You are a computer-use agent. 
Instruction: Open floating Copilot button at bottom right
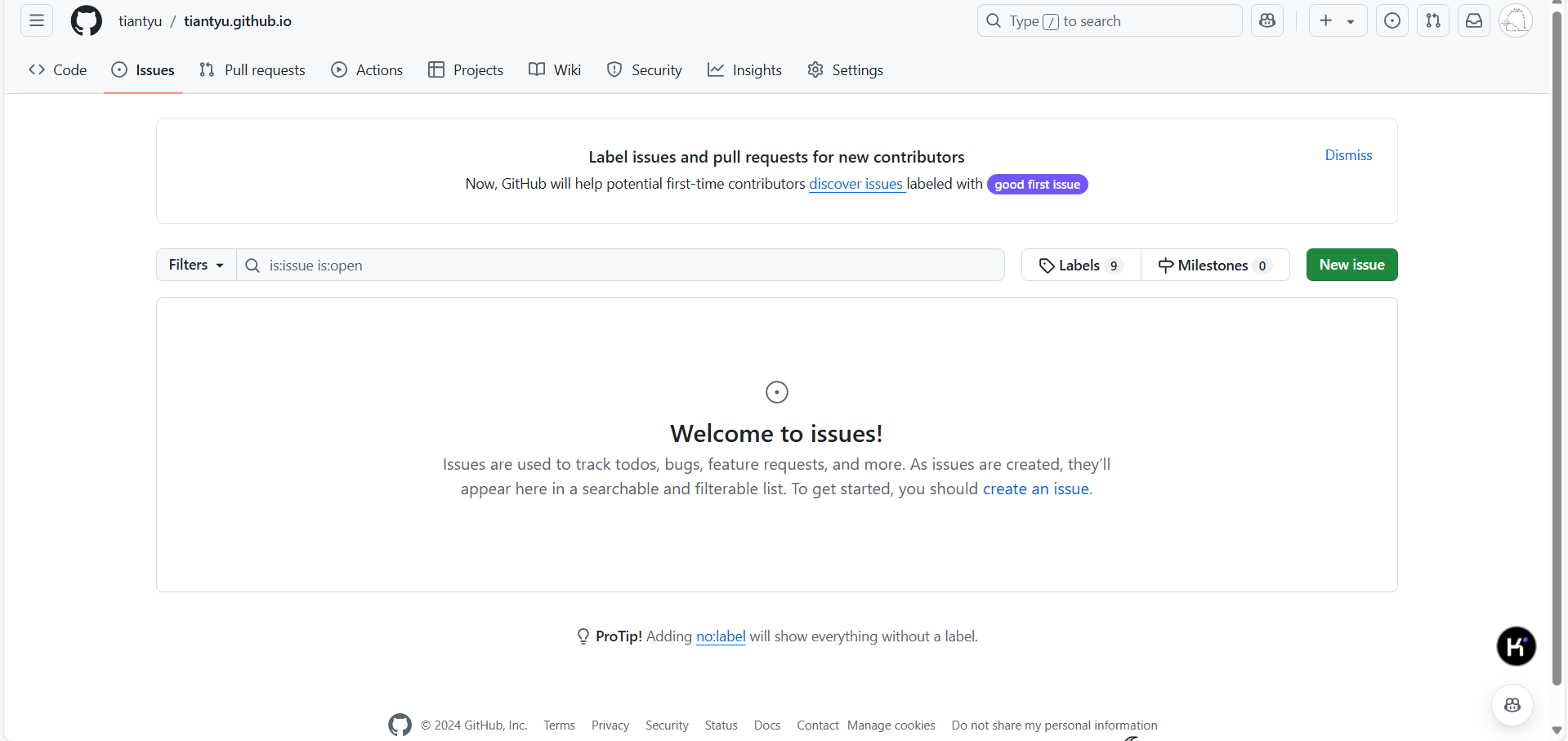(x=1512, y=705)
